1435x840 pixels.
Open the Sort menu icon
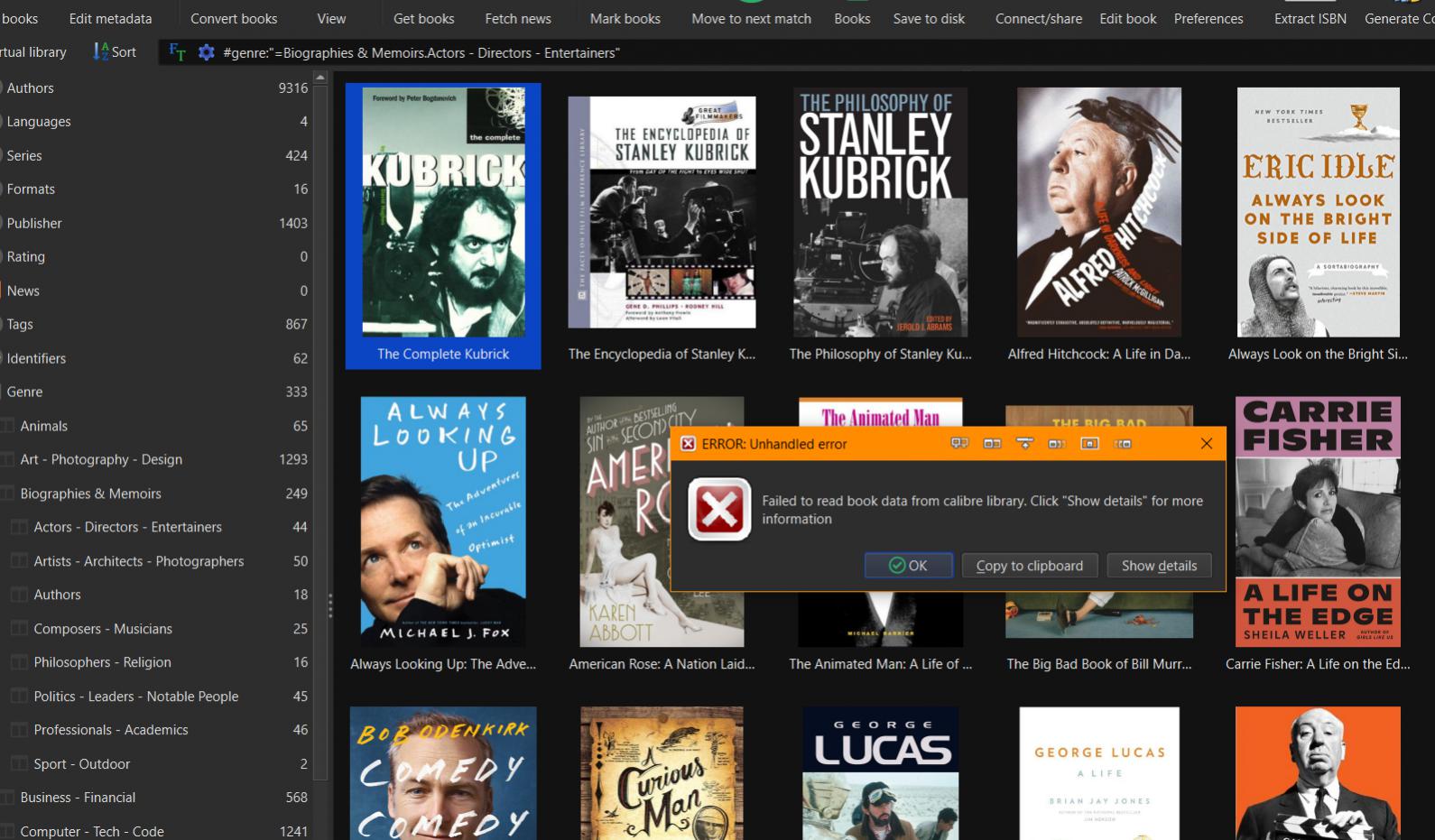(x=101, y=52)
